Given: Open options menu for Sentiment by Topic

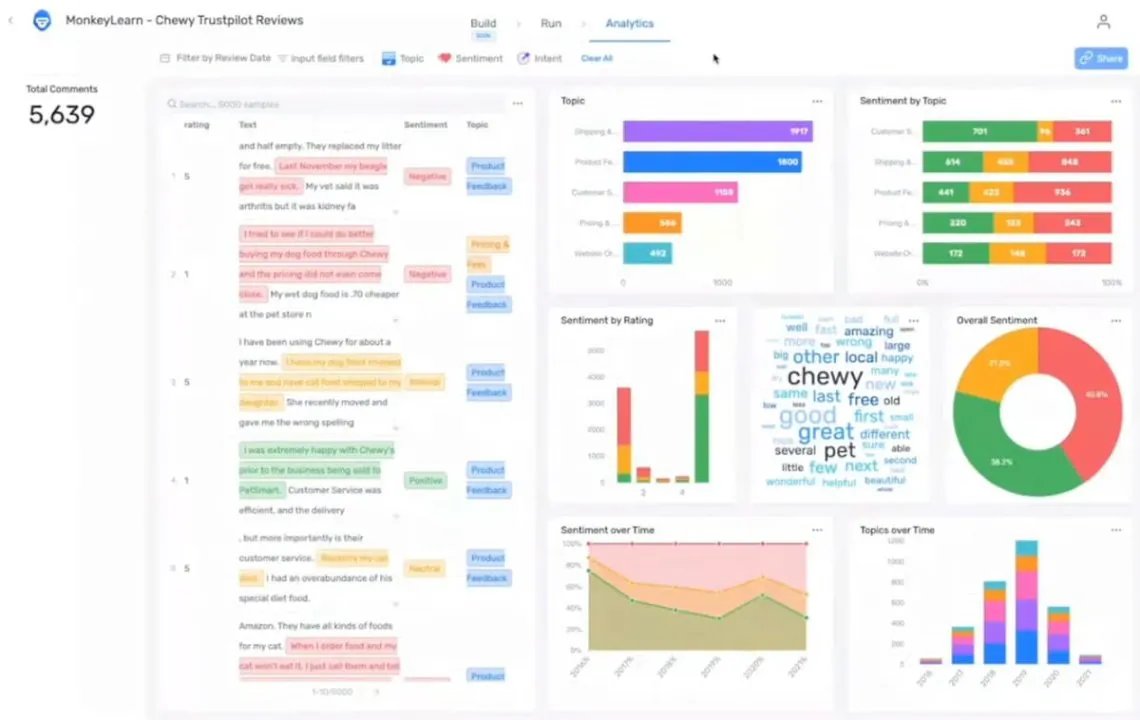Looking at the screenshot, I should click(1116, 102).
